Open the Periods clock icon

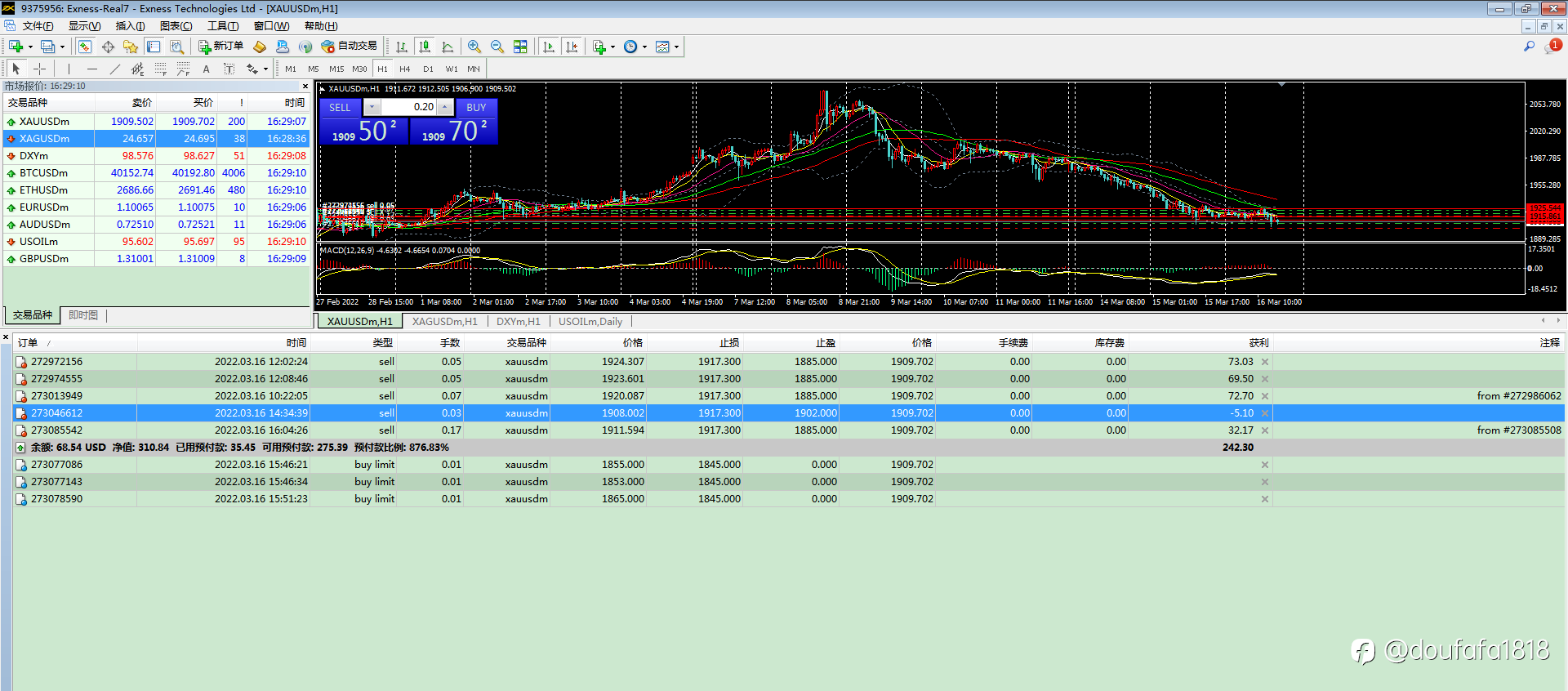click(630, 47)
